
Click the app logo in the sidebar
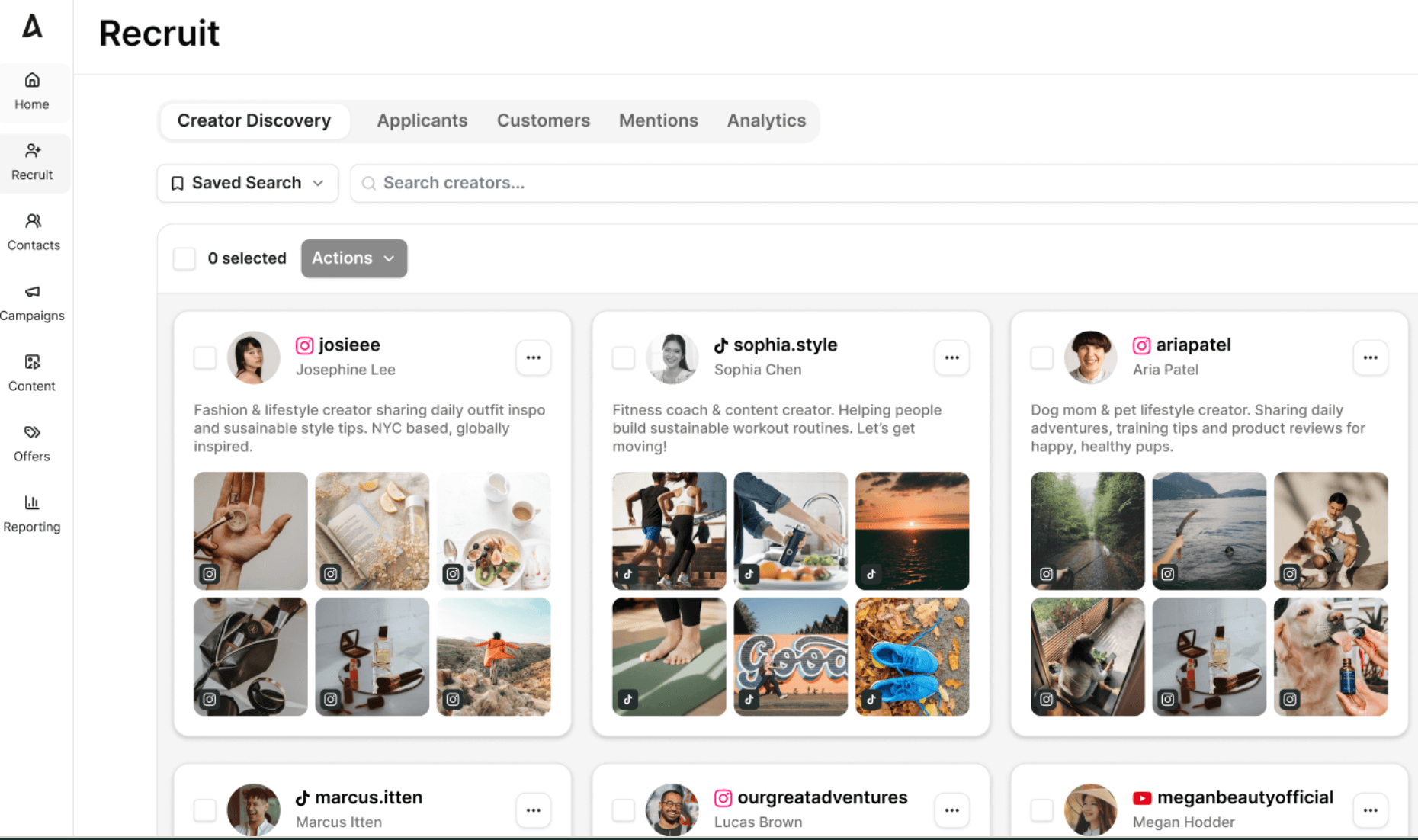point(32,26)
